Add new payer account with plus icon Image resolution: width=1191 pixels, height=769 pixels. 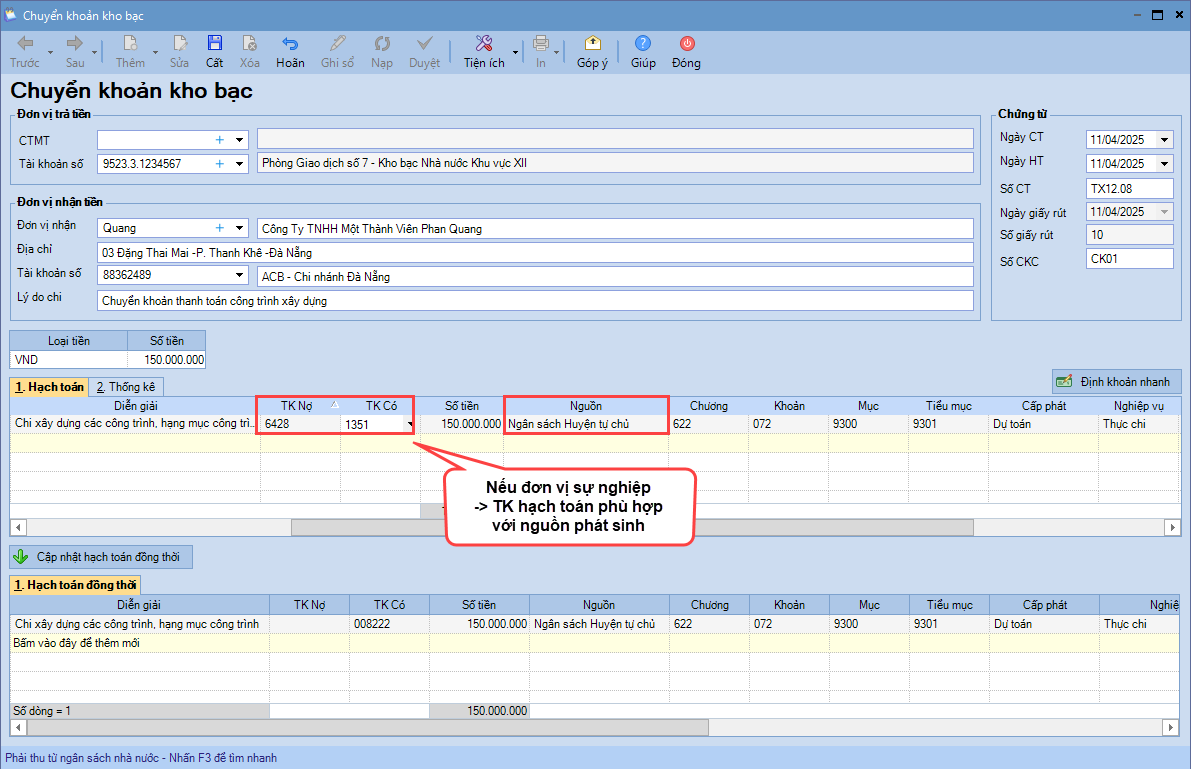pyautogui.click(x=220, y=163)
